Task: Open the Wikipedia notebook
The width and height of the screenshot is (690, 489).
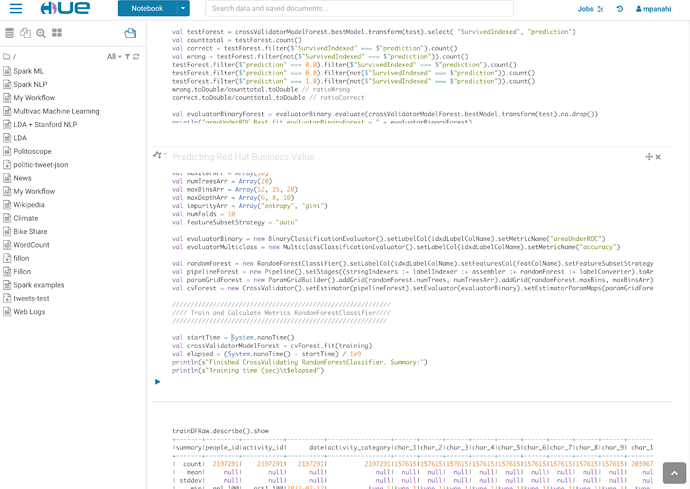Action: [29, 205]
